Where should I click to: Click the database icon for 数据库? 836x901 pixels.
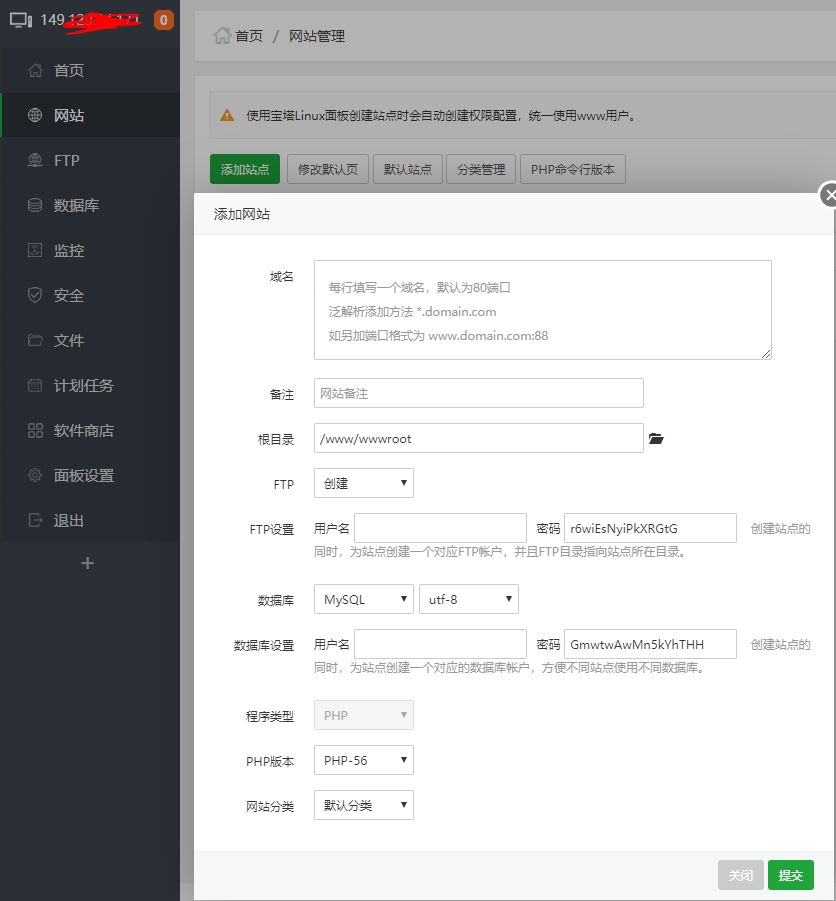pyautogui.click(x=35, y=205)
